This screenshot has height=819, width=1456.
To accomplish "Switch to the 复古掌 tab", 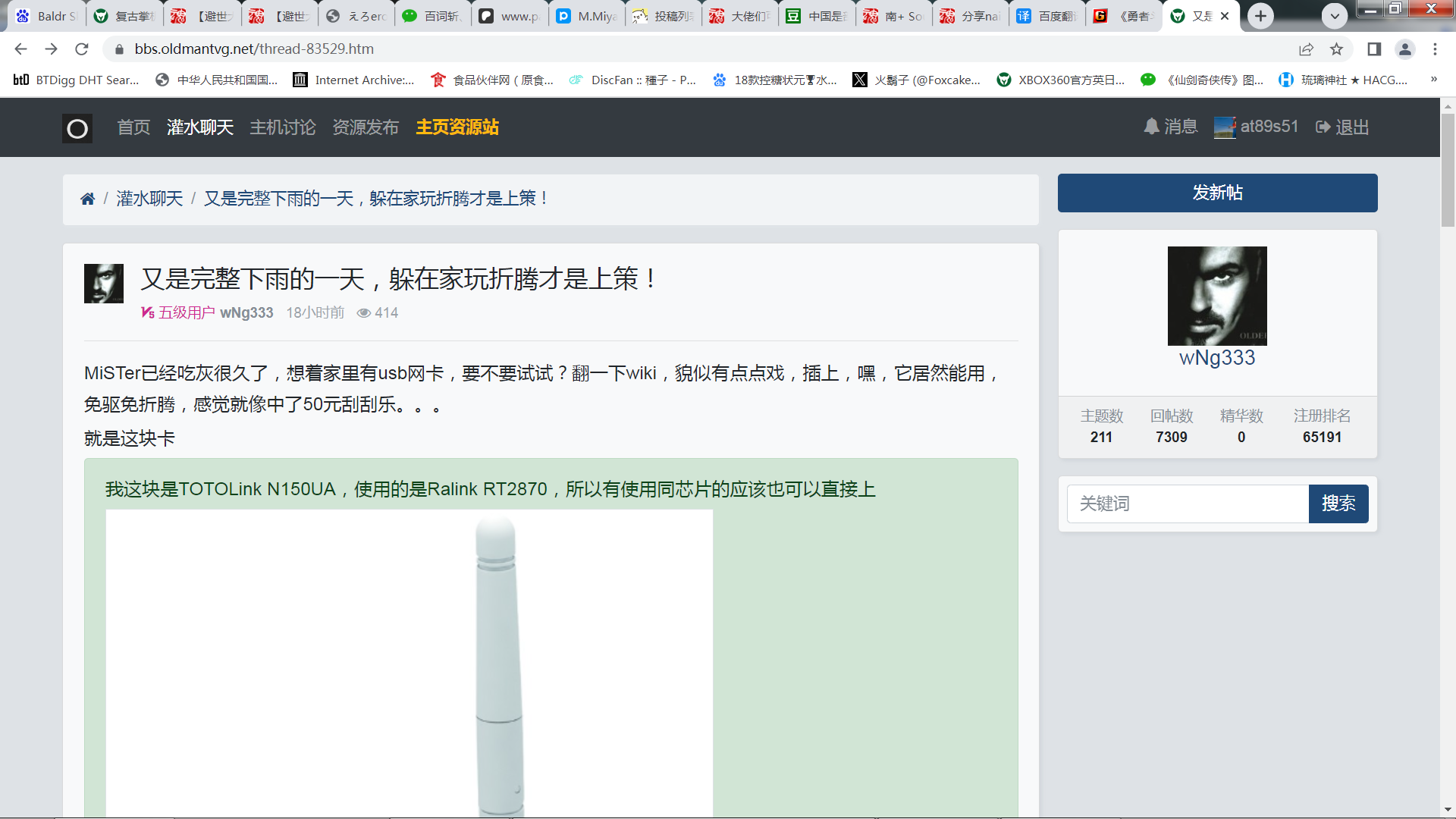I will click(124, 16).
